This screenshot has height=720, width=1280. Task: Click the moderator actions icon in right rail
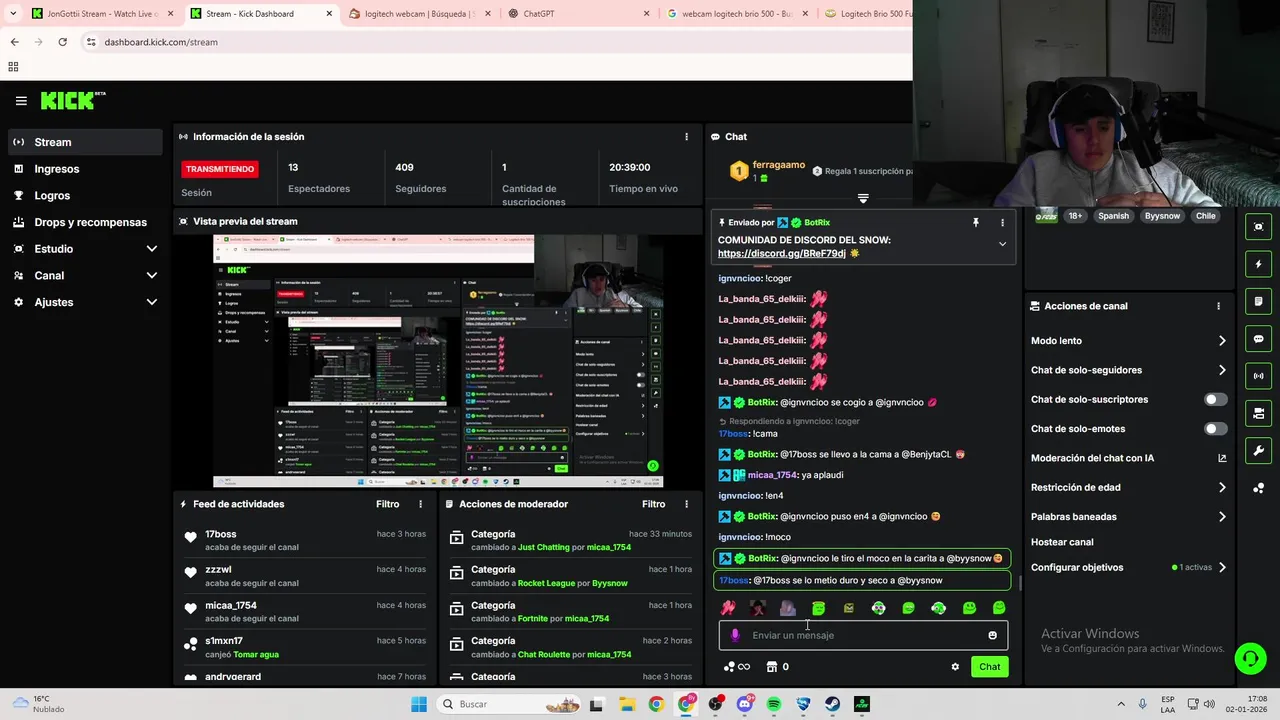pos(1258,413)
